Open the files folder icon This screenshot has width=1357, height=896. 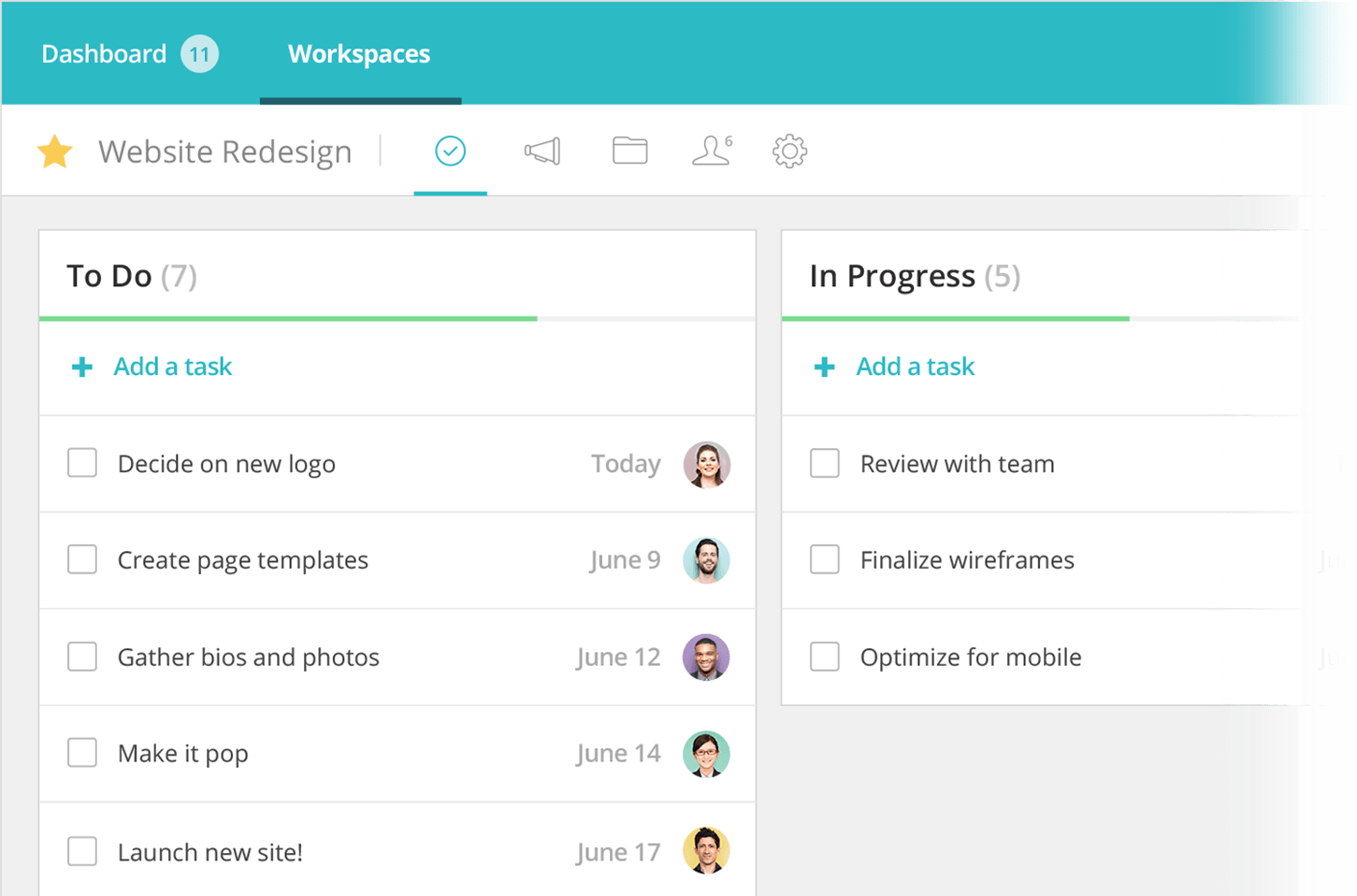coord(629,151)
